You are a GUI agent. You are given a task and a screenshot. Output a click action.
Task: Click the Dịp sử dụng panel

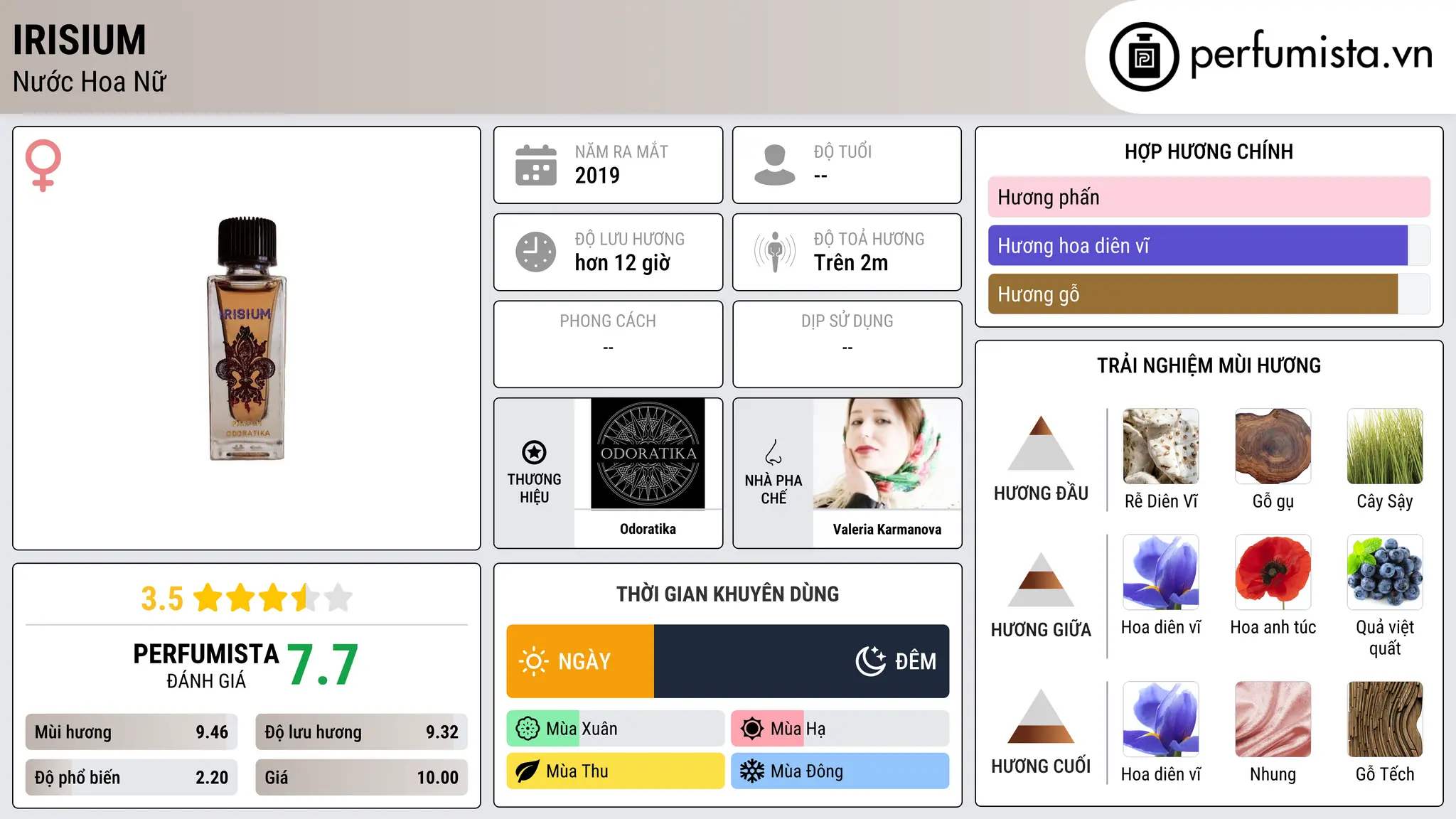tap(847, 344)
